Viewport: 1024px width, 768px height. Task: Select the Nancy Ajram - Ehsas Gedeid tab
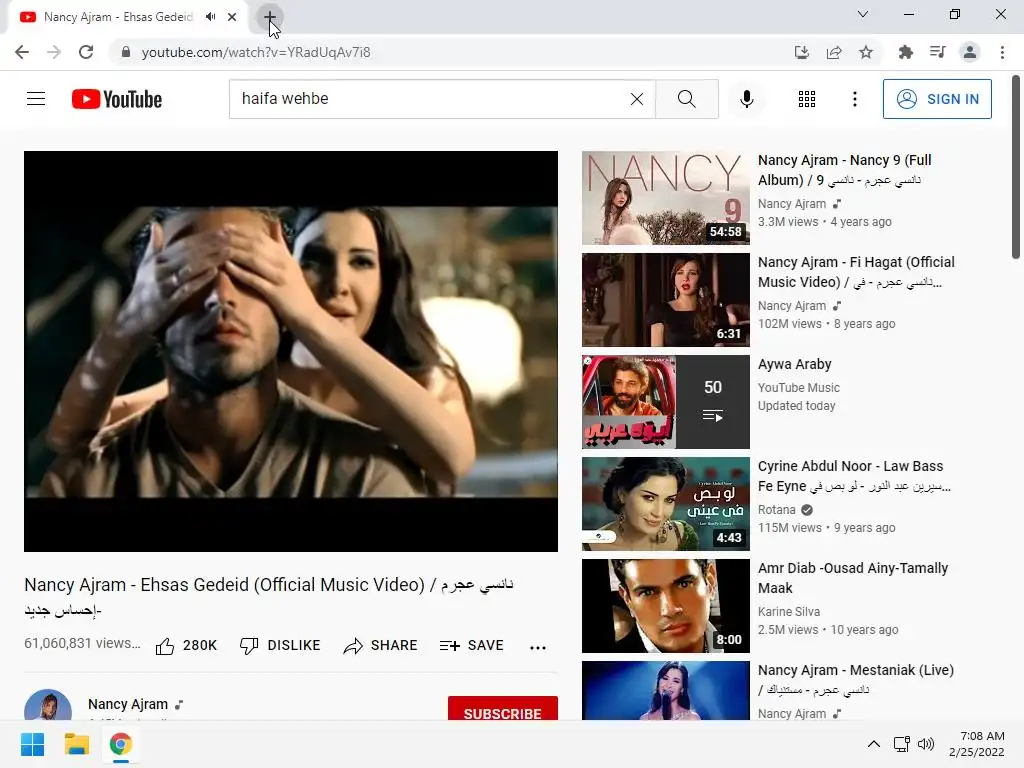127,17
